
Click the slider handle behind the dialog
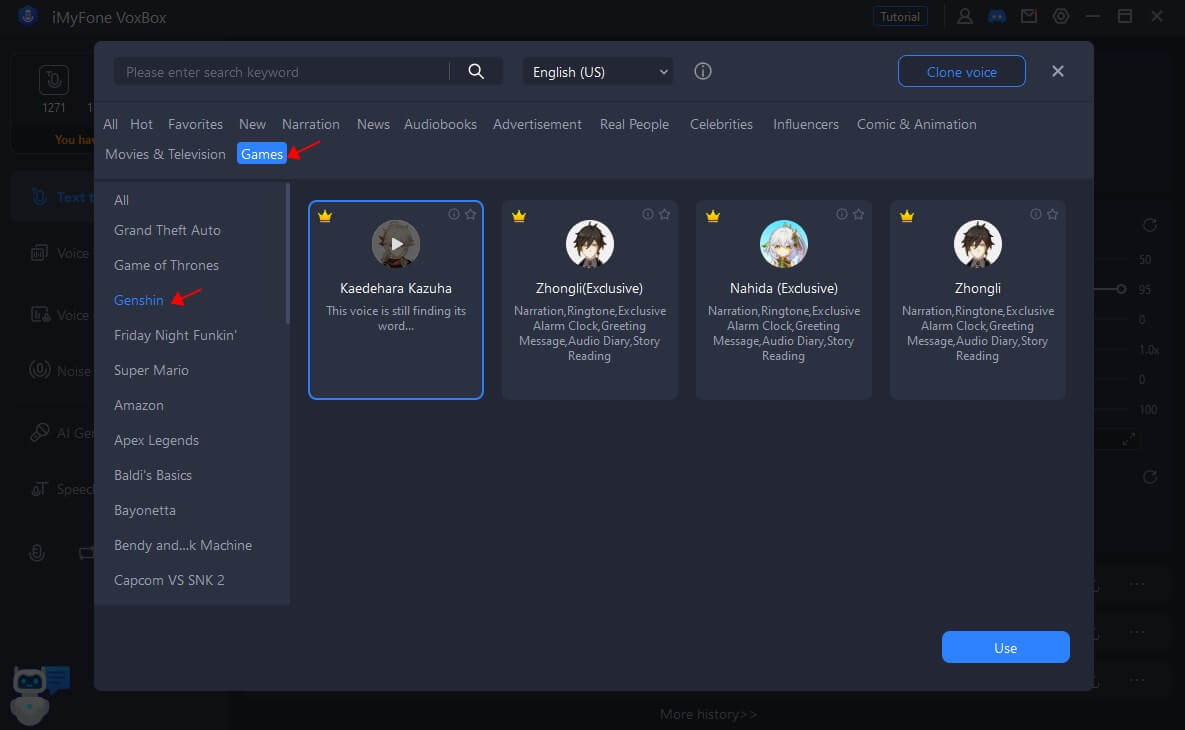[x=1121, y=289]
